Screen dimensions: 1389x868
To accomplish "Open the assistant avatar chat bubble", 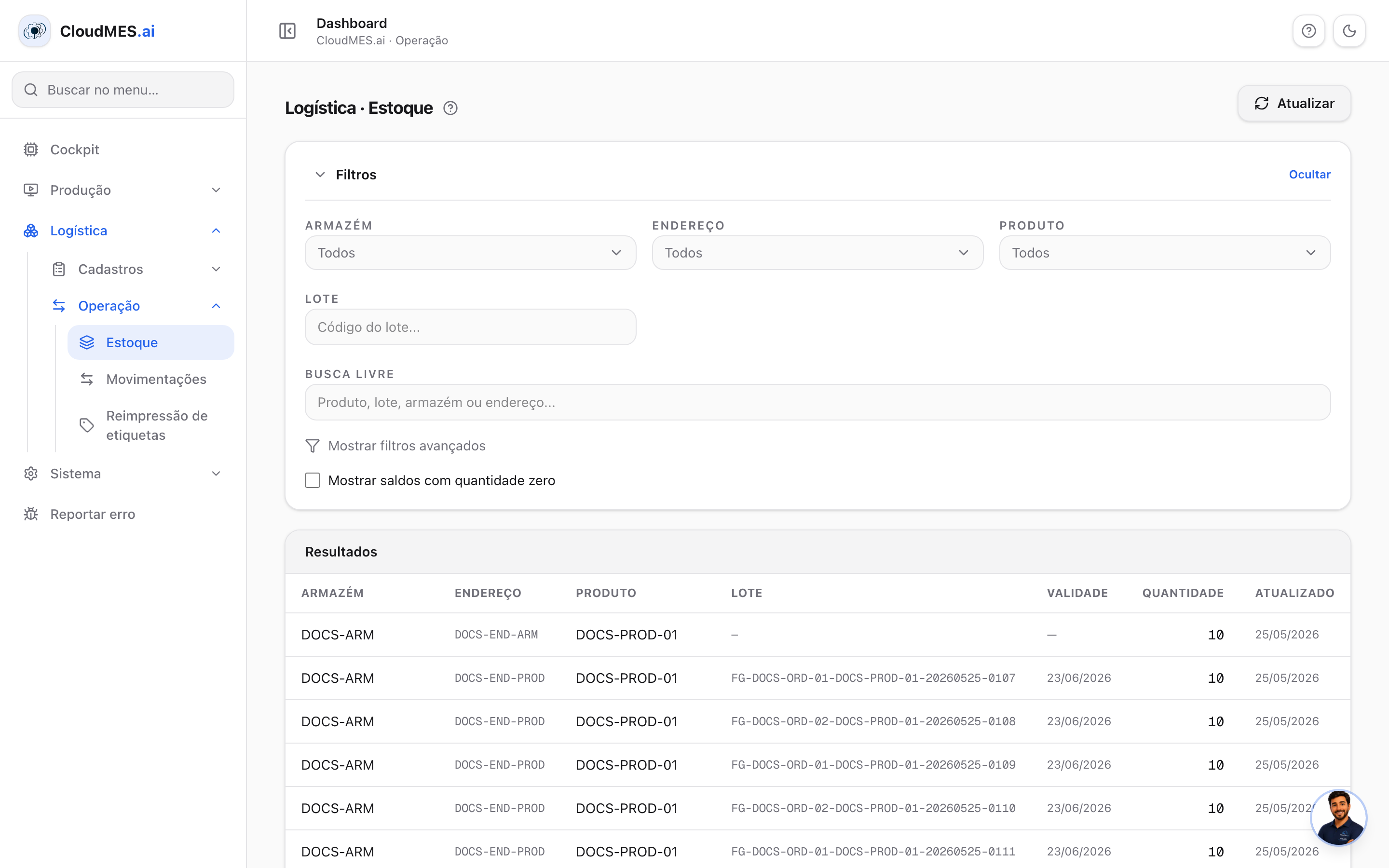I will click(1339, 817).
